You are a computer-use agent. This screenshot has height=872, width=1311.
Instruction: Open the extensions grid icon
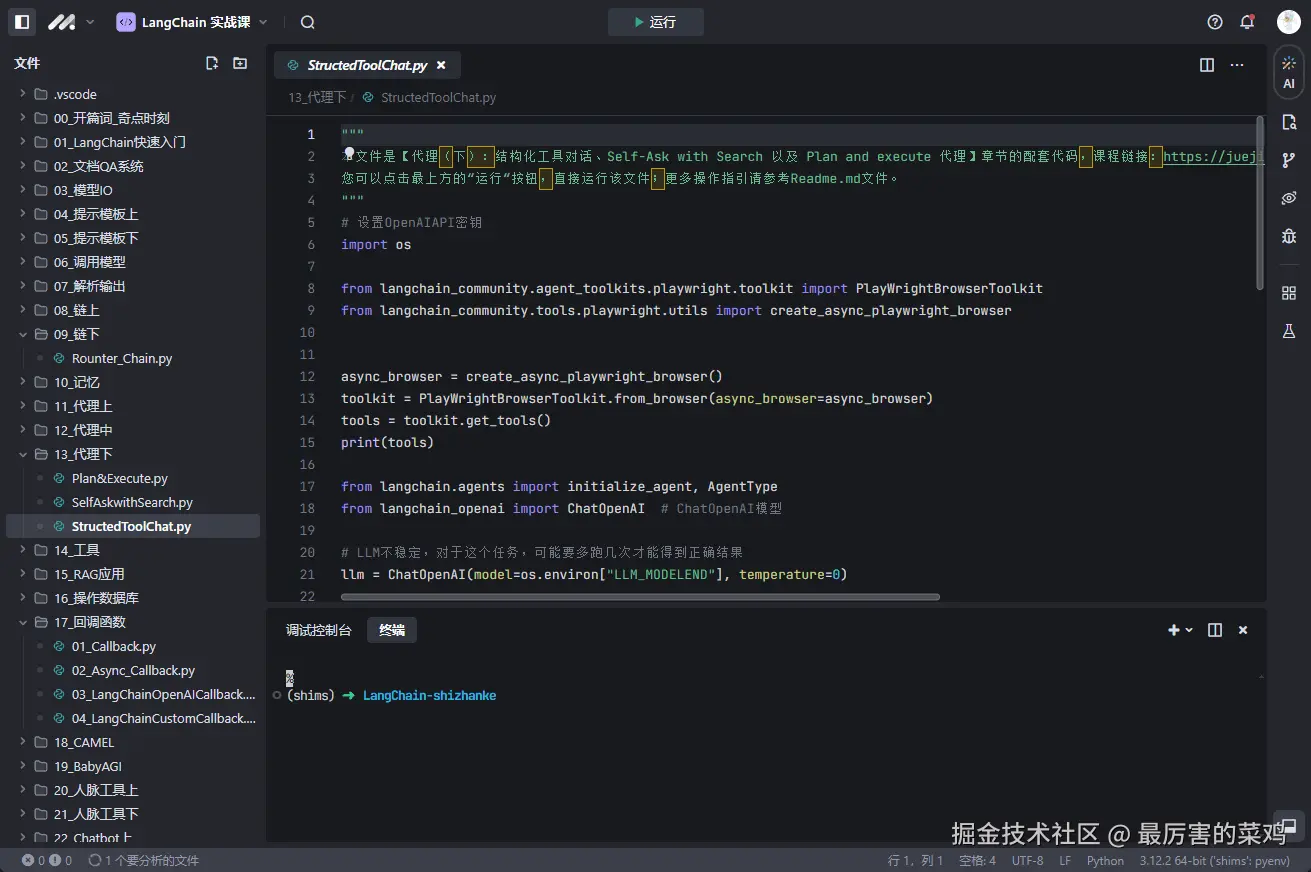[x=1288, y=293]
